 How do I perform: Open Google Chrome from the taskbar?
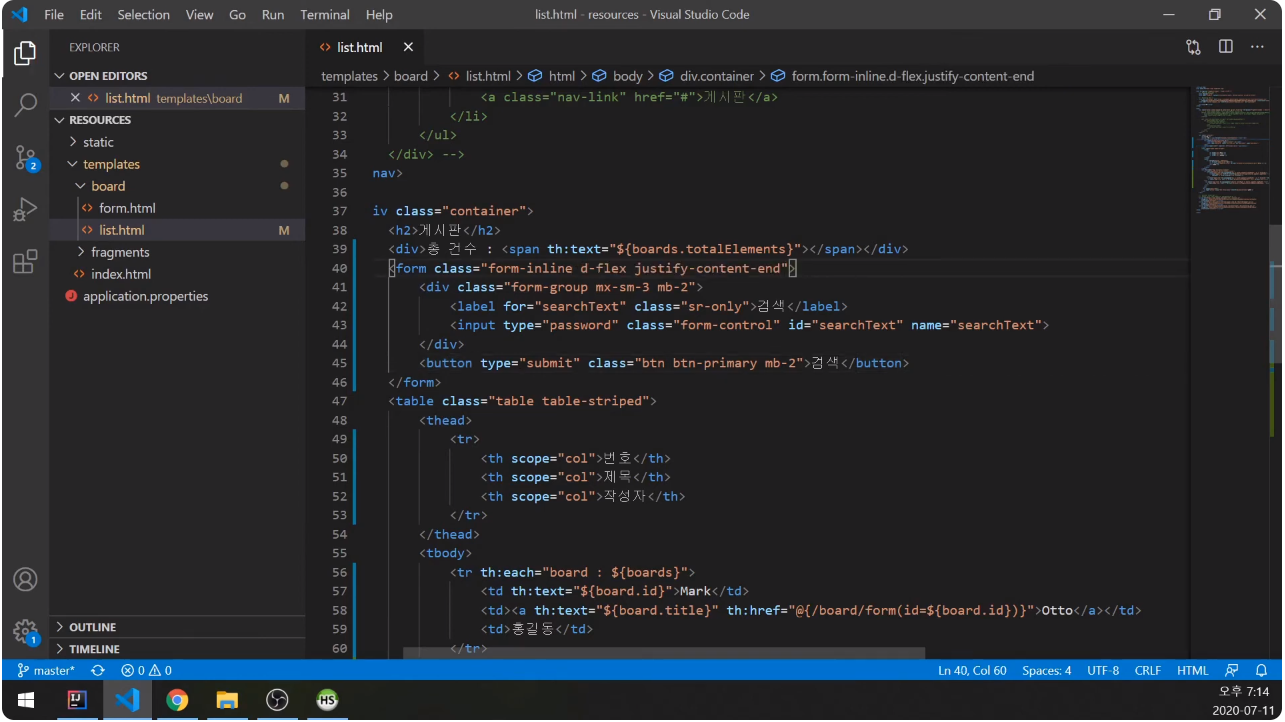(x=177, y=700)
